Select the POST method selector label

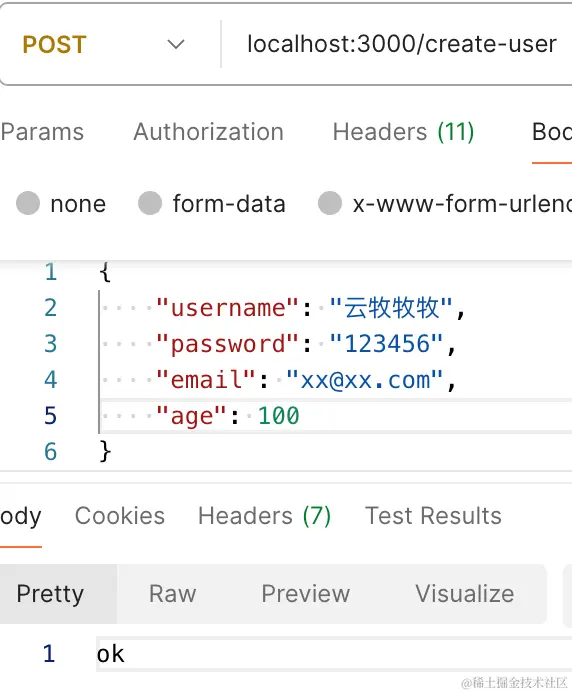[x=54, y=45]
